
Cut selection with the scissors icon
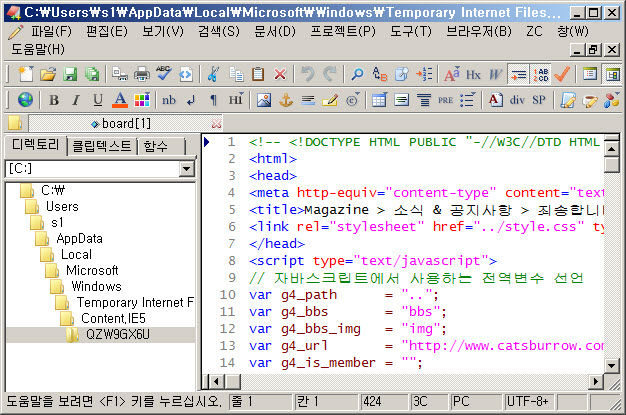coord(214,74)
